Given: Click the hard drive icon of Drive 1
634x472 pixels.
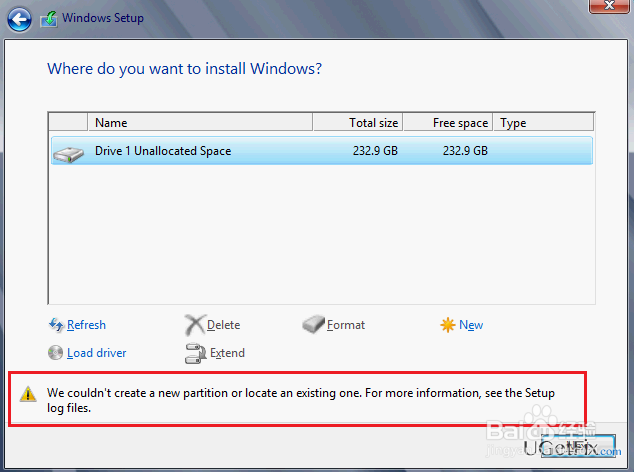Looking at the screenshot, I should click(68, 154).
